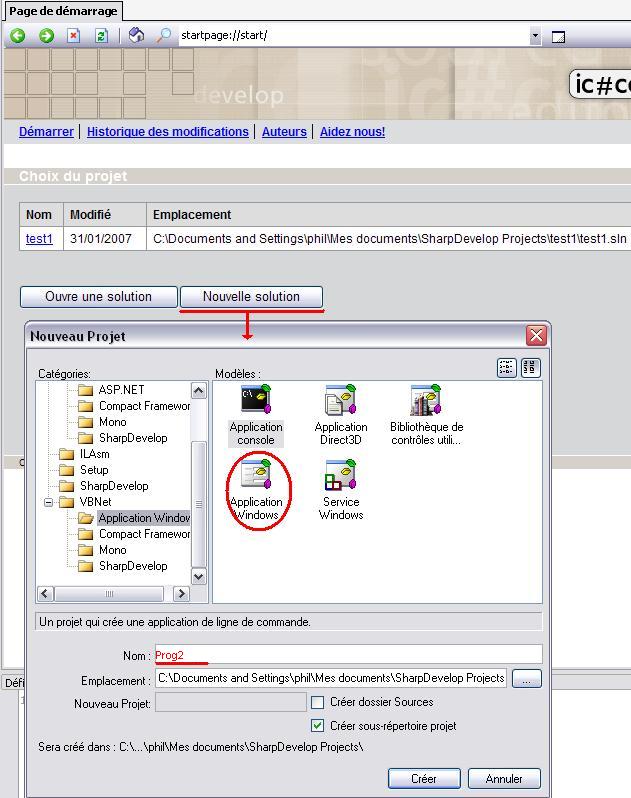The width and height of the screenshot is (631, 798).
Task: Open the test1 recent project link
Action: click(39, 239)
